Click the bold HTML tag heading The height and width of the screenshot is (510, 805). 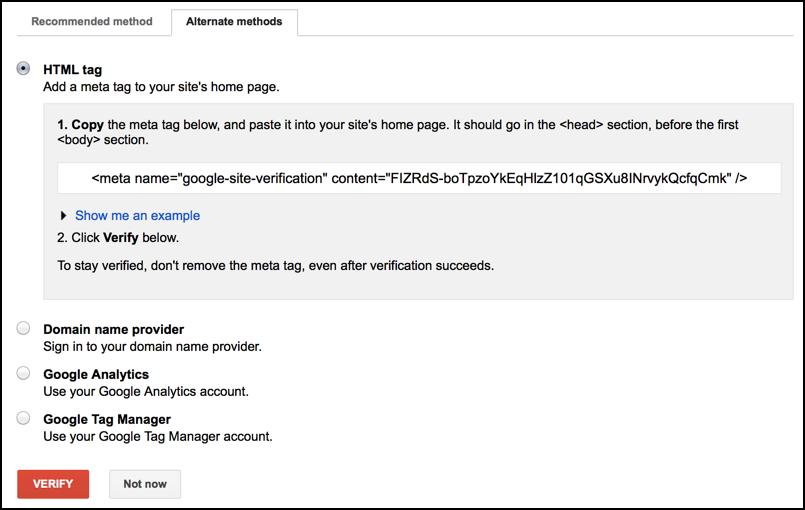coord(72,70)
